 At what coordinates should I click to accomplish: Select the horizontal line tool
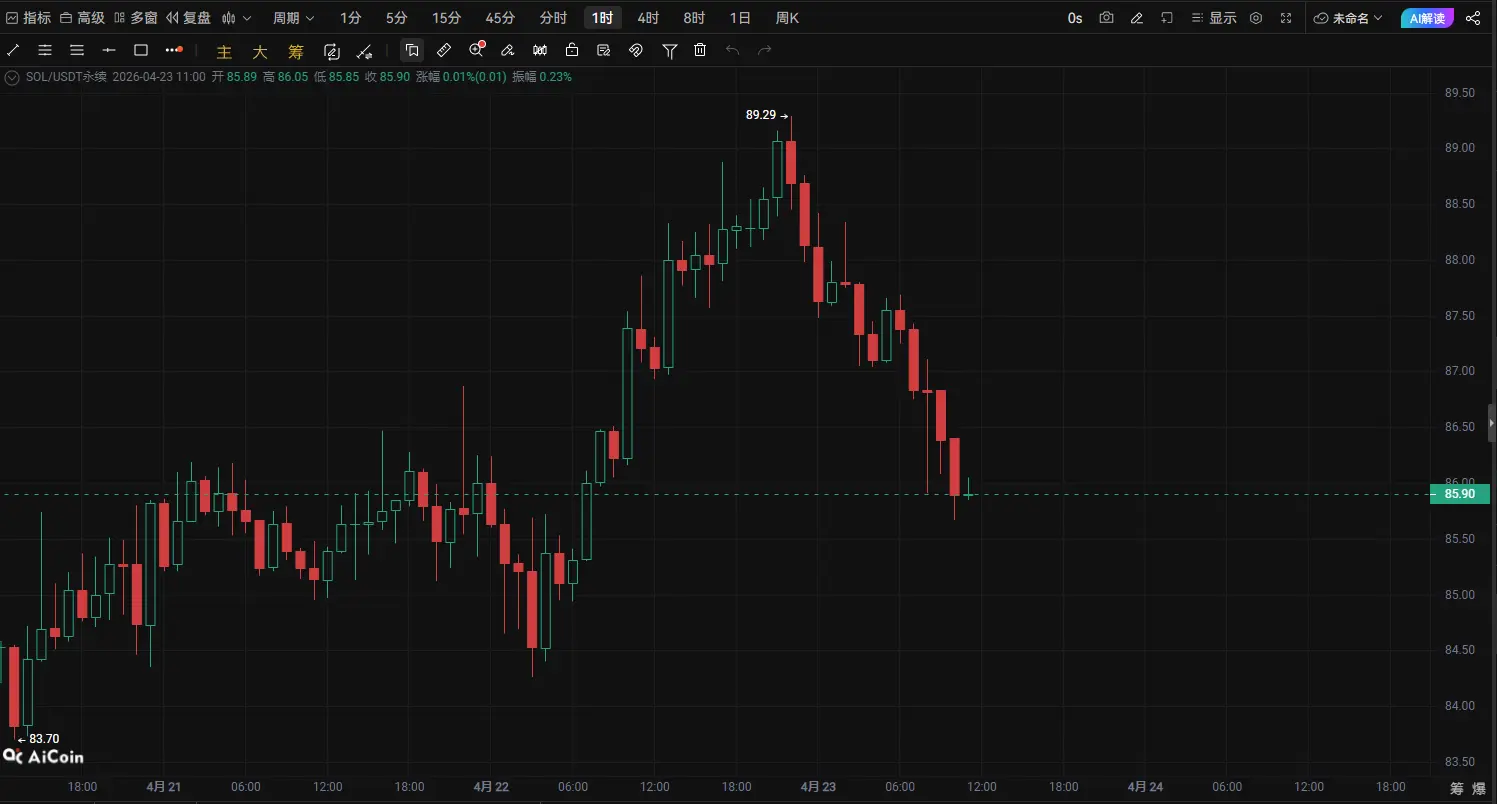tap(109, 50)
